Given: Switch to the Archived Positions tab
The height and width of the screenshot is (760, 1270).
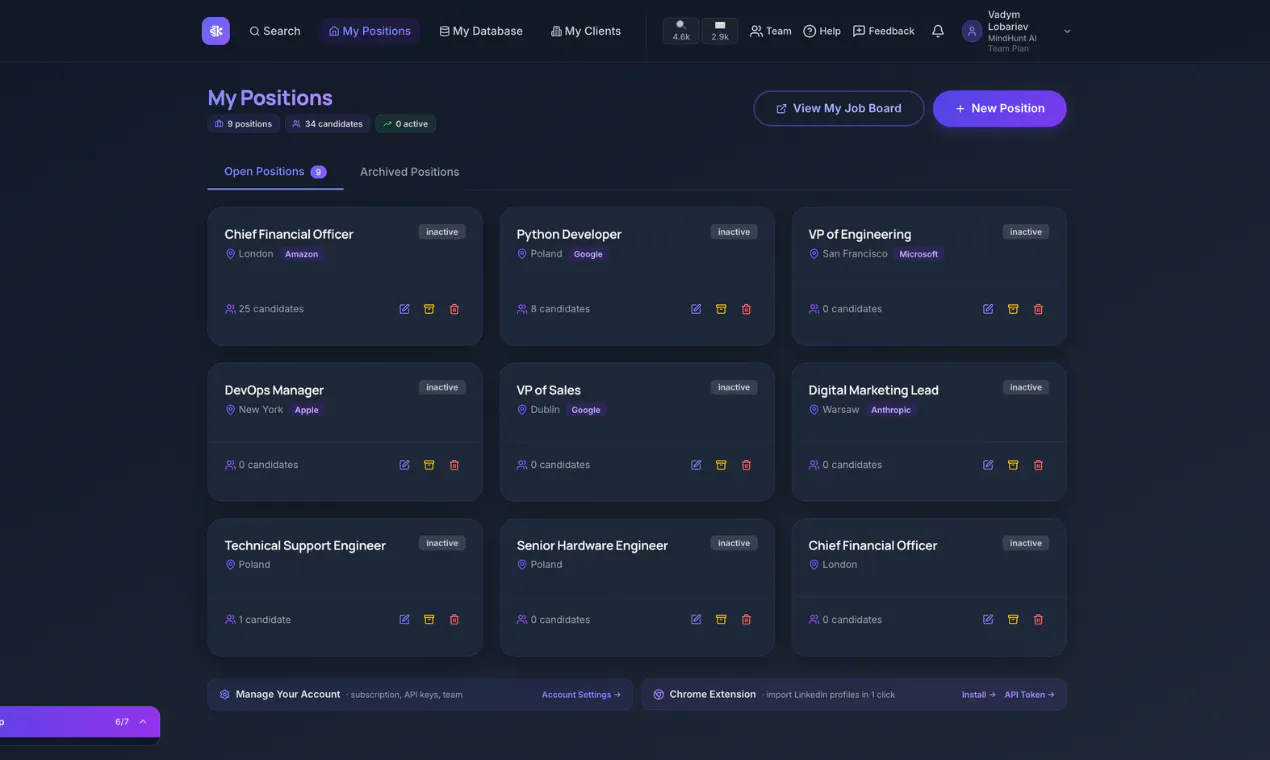Looking at the screenshot, I should click(410, 172).
